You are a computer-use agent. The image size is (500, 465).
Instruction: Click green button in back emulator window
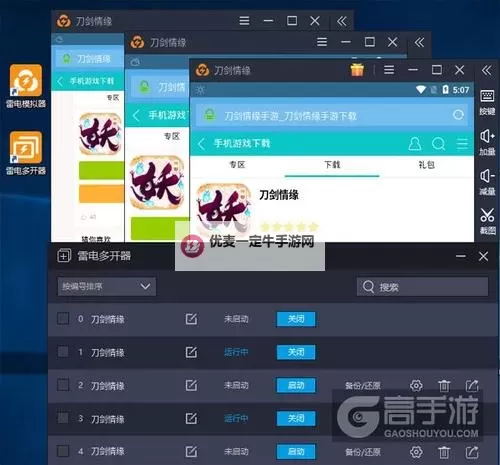101,170
